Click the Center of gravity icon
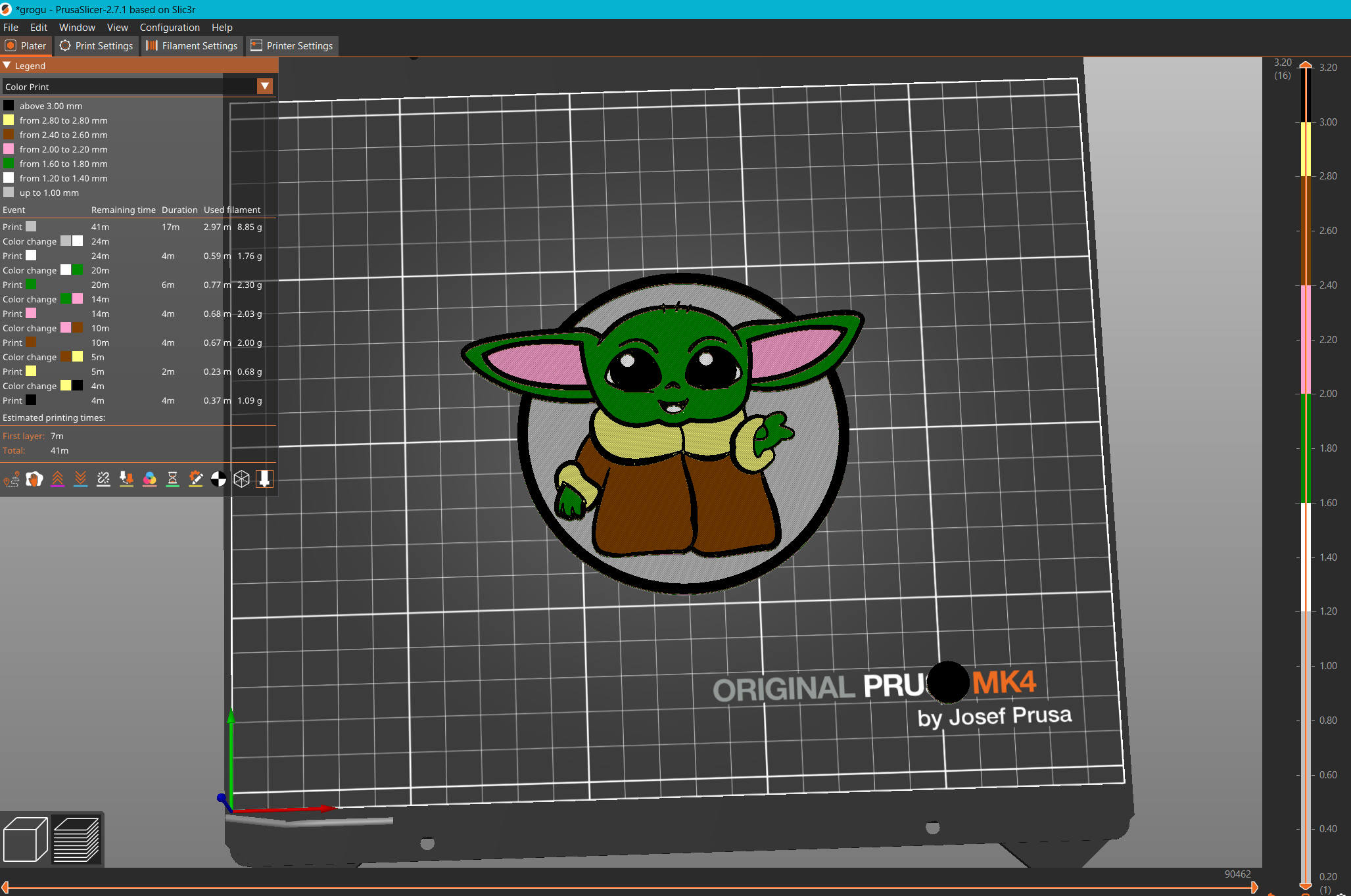Image resolution: width=1351 pixels, height=896 pixels. pyautogui.click(x=218, y=479)
